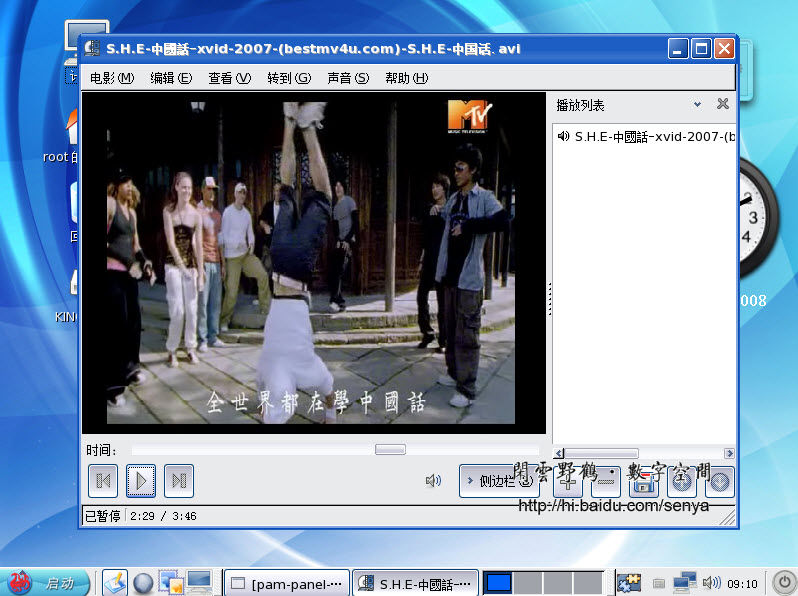Click the player window title bar icon
This screenshot has width=798, height=596.
point(92,48)
